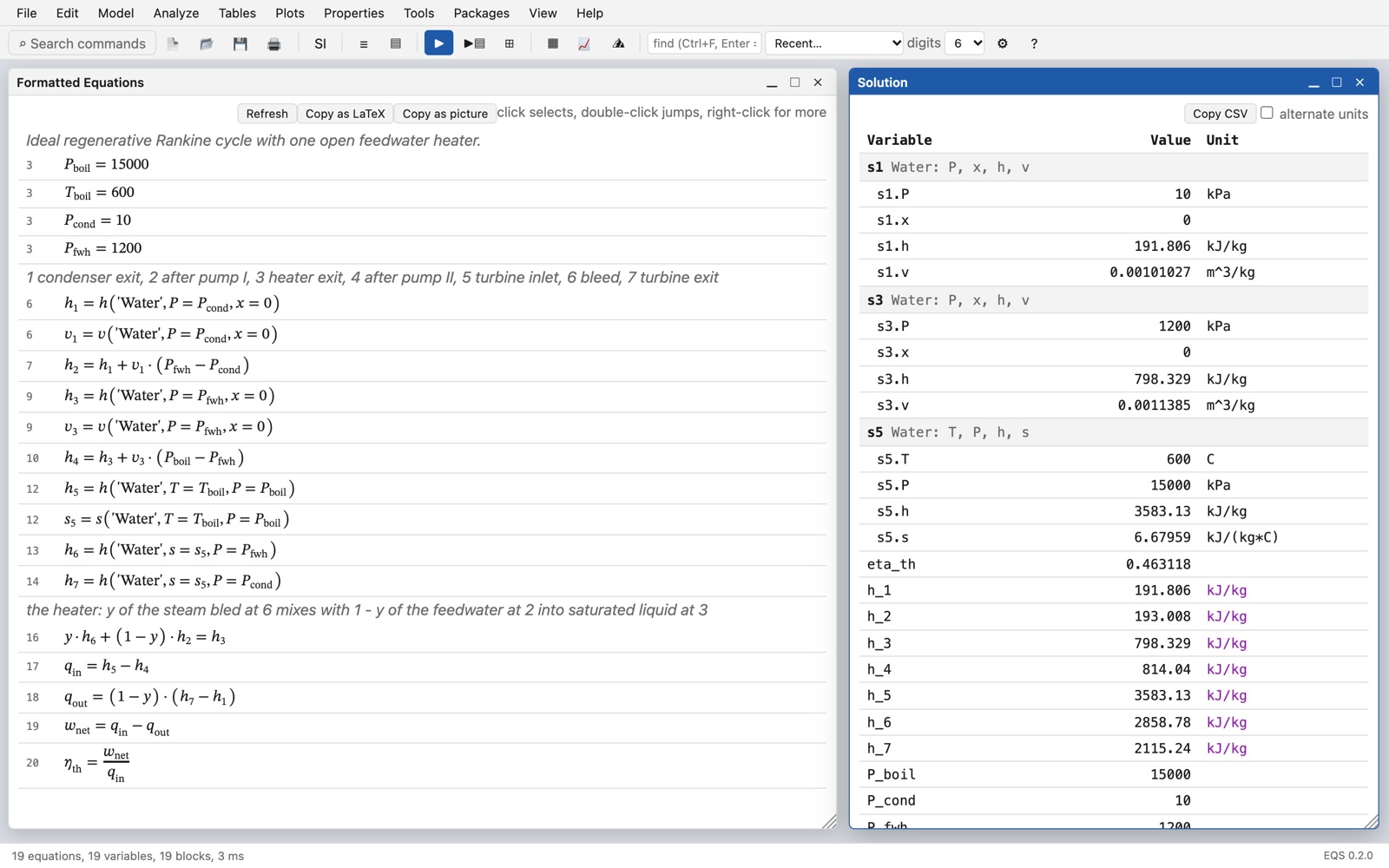The image size is (1389, 868).
Task: Collapse the s3 Water state group
Action: (1113, 300)
